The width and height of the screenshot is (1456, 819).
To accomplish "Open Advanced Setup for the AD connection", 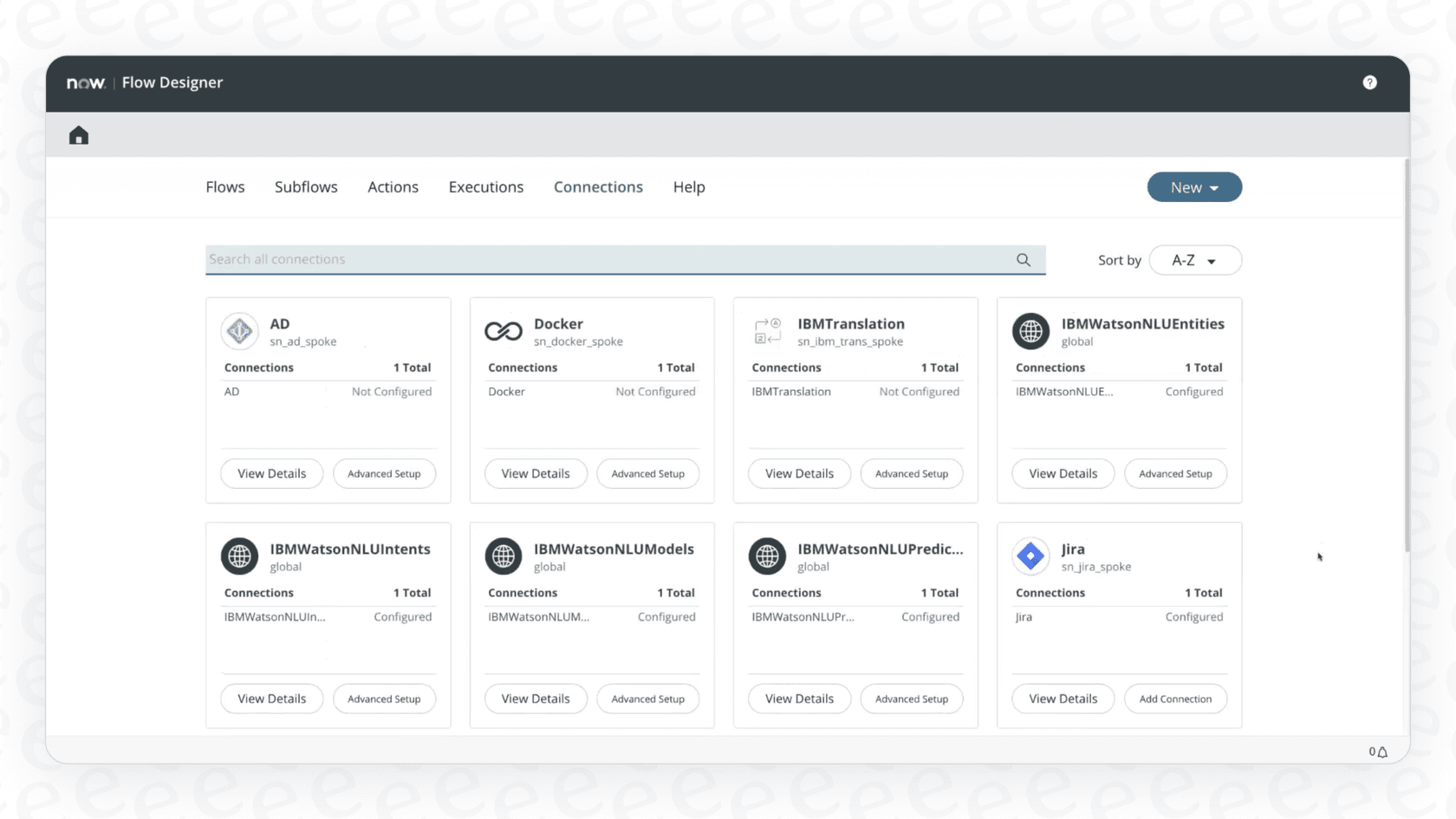I will pos(384,473).
